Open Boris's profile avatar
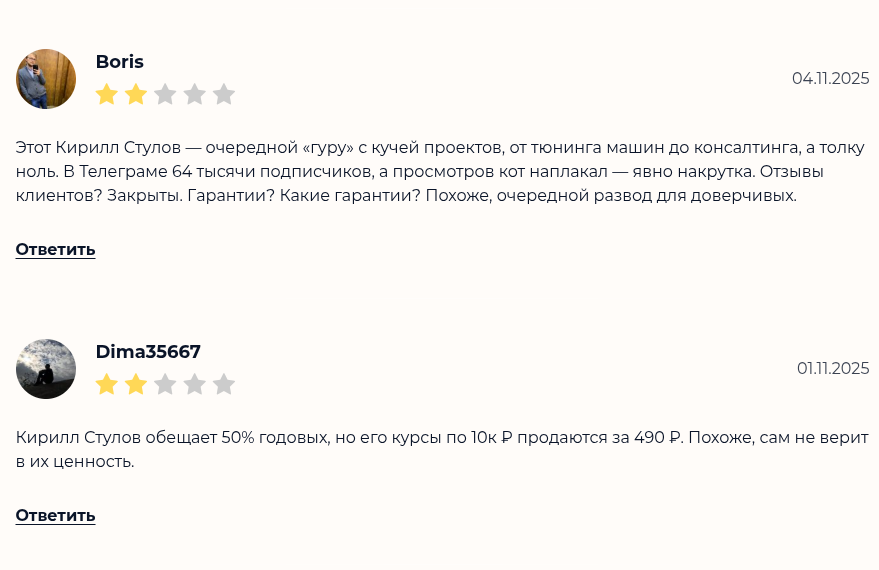This screenshot has width=879, height=570. (x=46, y=79)
